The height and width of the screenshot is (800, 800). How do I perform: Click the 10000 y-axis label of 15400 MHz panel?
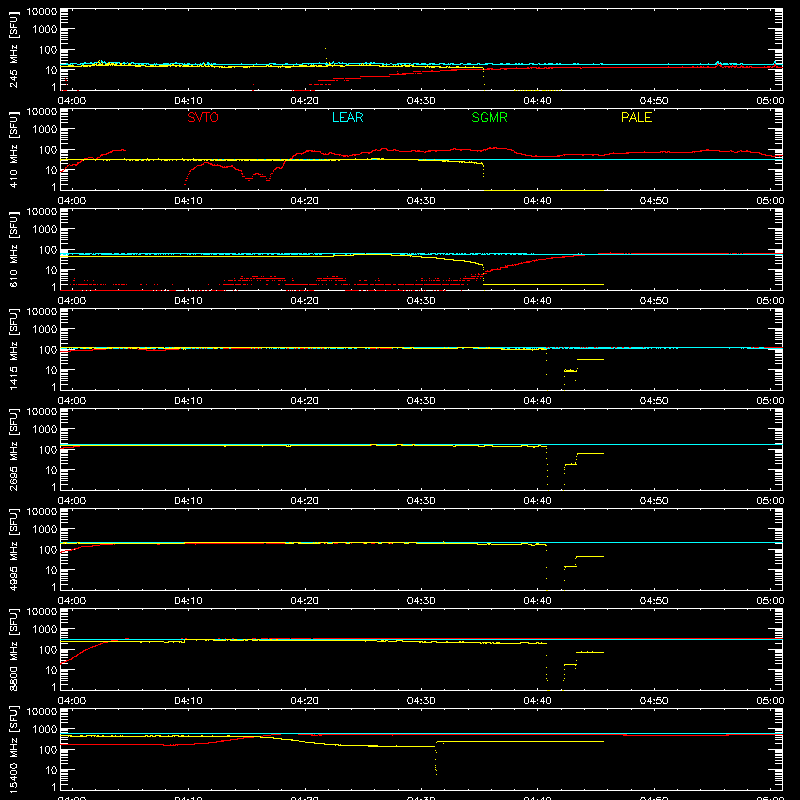click(x=42, y=712)
